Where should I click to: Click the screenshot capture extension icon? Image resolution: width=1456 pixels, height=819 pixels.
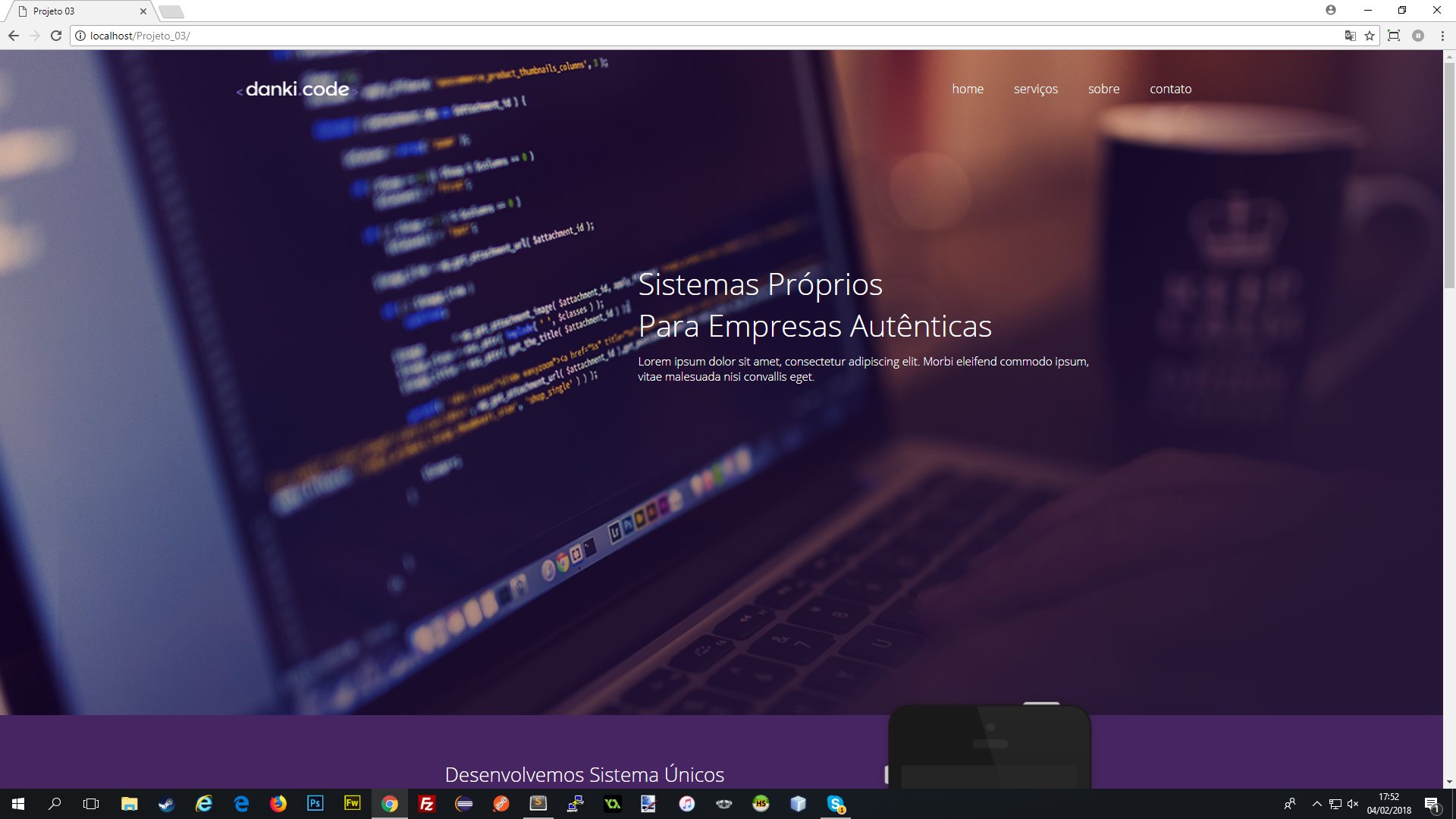1394,36
